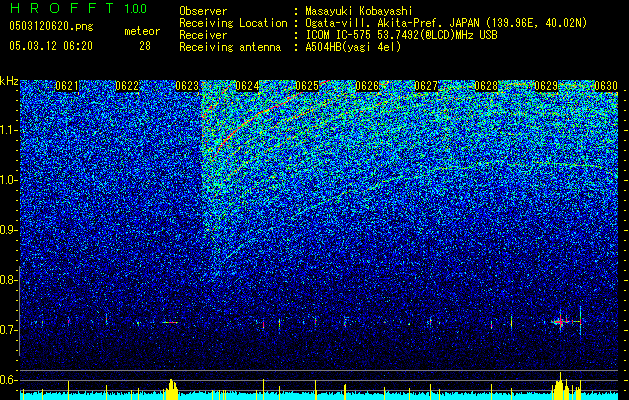Click the 0.8 kHz axis label
The height and width of the screenshot is (400, 629).
pyautogui.click(x=8, y=280)
